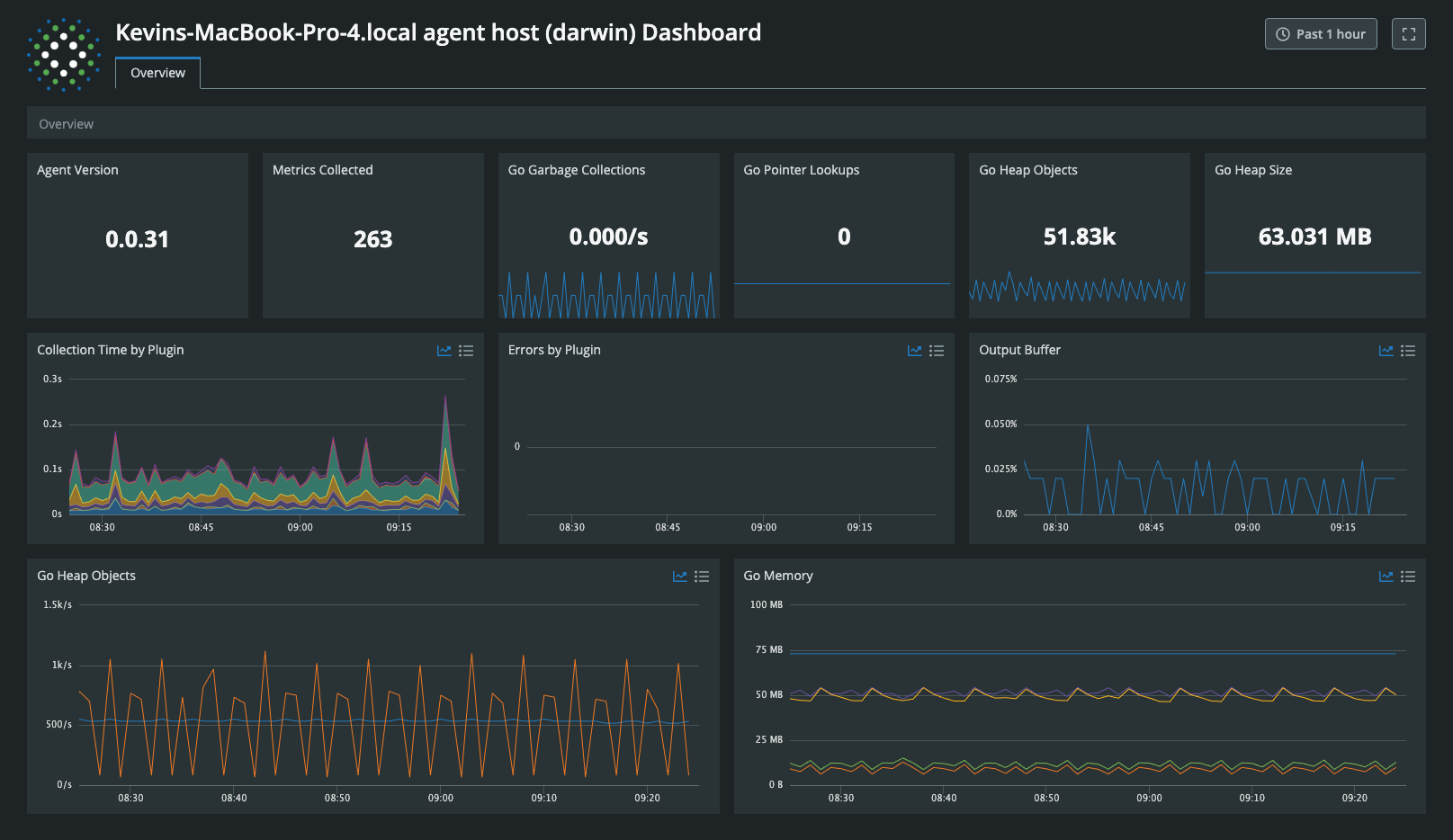Viewport: 1453px width, 840px height.
Task: Switch to the Overview tab
Action: (x=157, y=73)
